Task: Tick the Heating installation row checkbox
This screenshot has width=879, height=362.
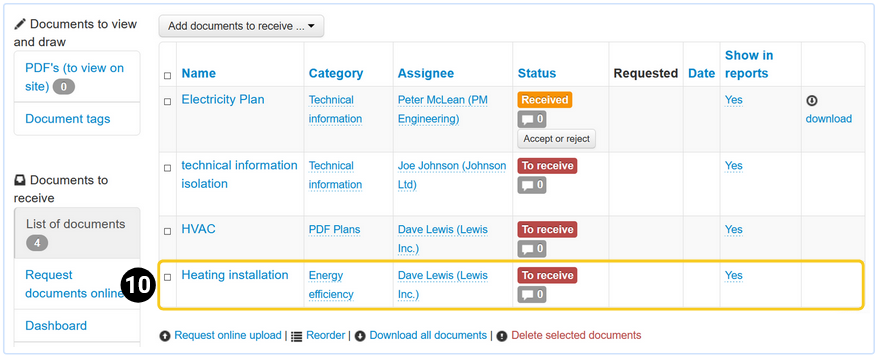Action: 167,277
